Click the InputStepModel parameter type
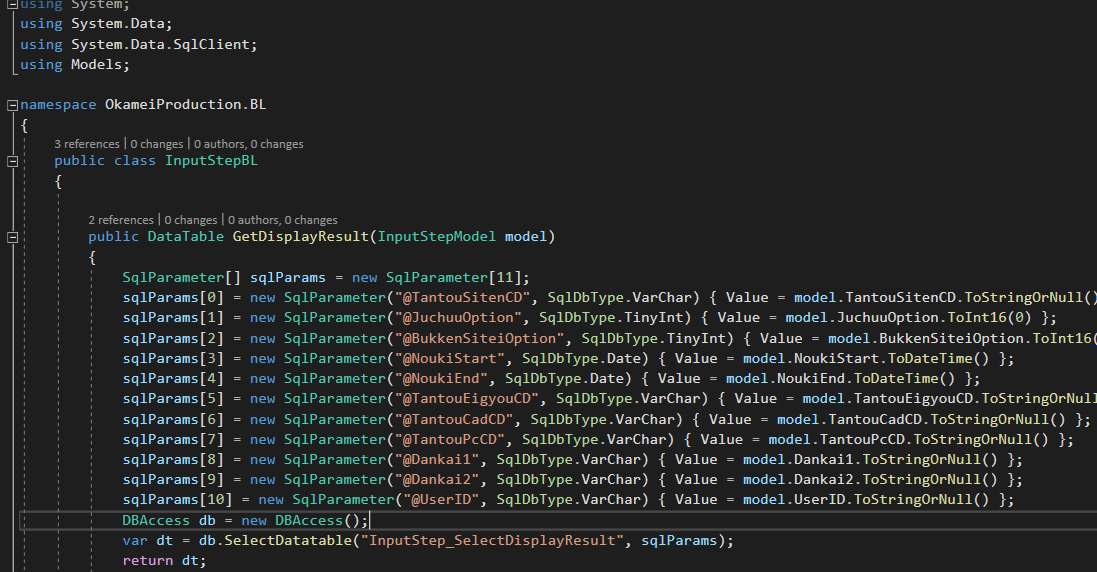The image size is (1097, 572). tap(437, 236)
